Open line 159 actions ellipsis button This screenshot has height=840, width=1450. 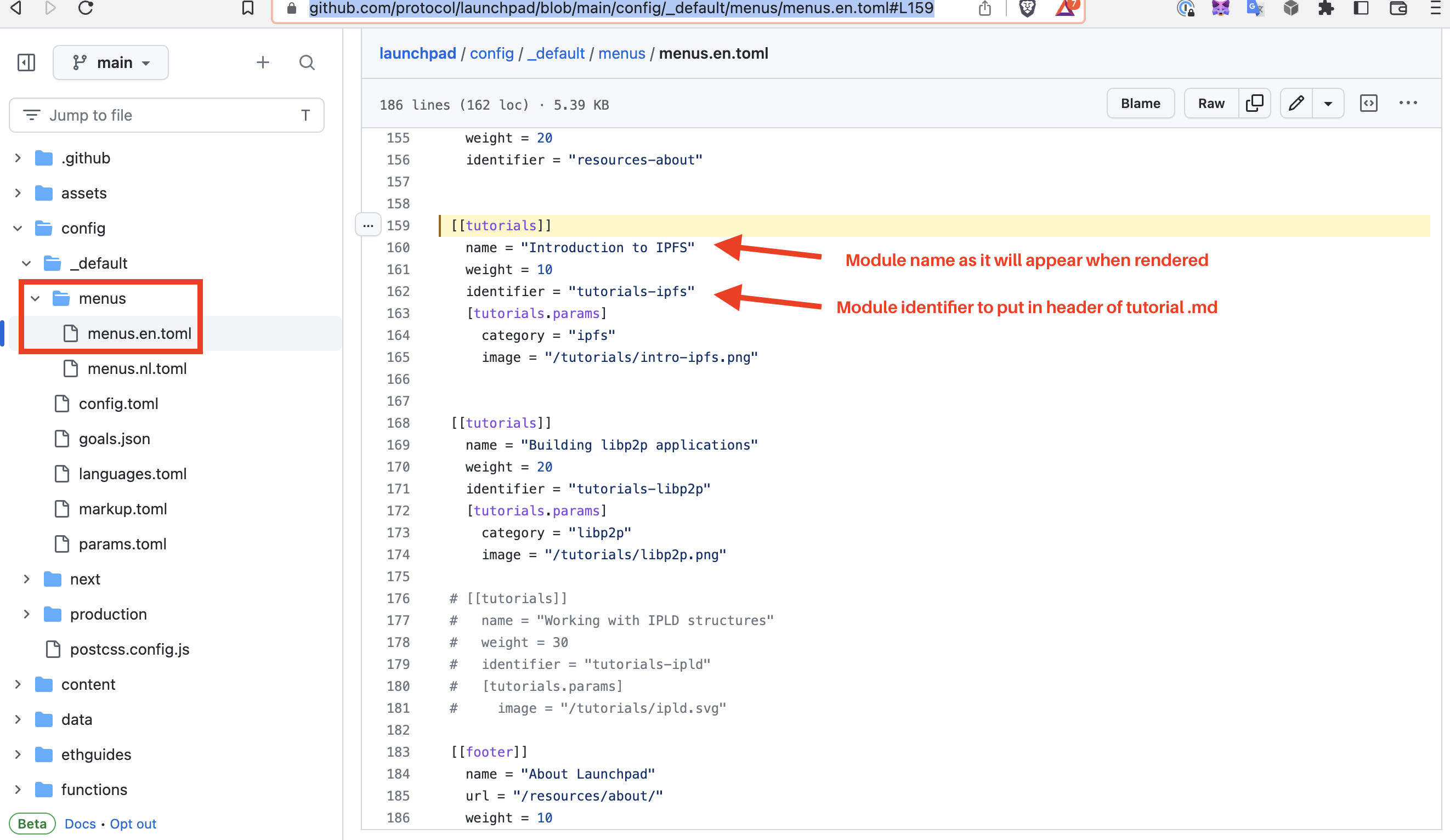(368, 225)
